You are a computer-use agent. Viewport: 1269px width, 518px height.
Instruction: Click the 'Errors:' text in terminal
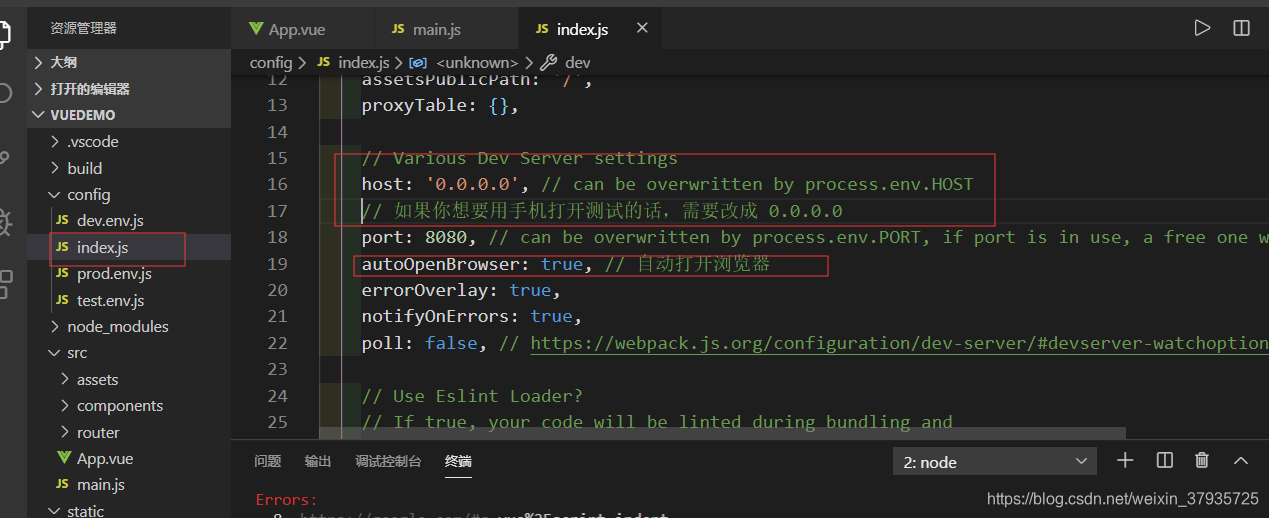(x=286, y=499)
